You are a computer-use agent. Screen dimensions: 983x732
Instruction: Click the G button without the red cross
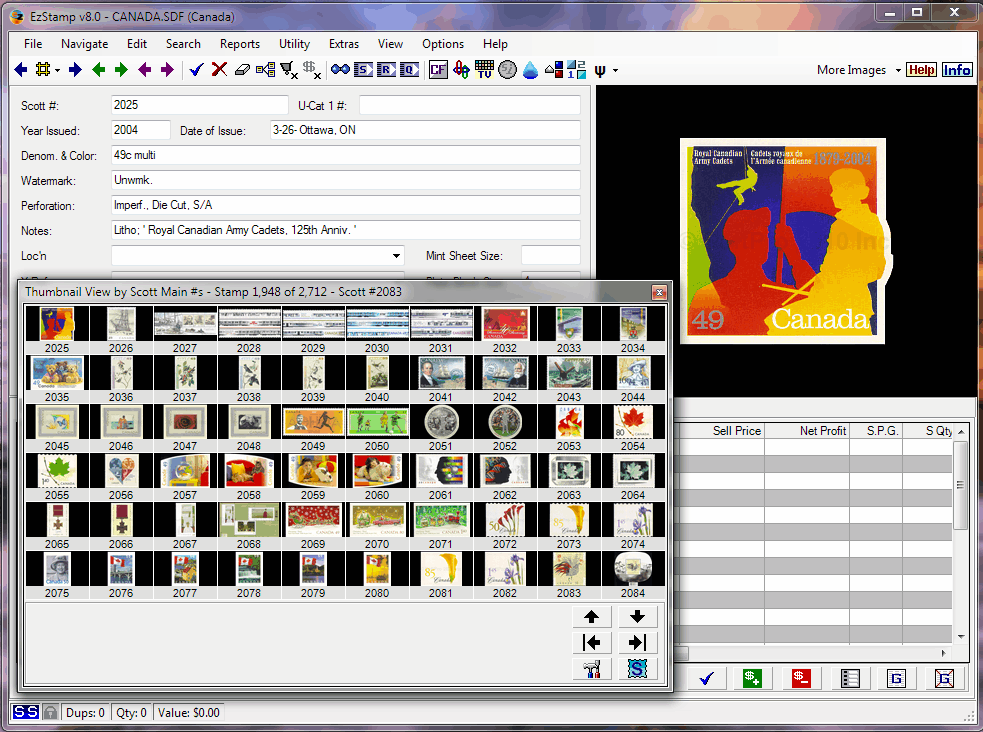click(x=896, y=678)
